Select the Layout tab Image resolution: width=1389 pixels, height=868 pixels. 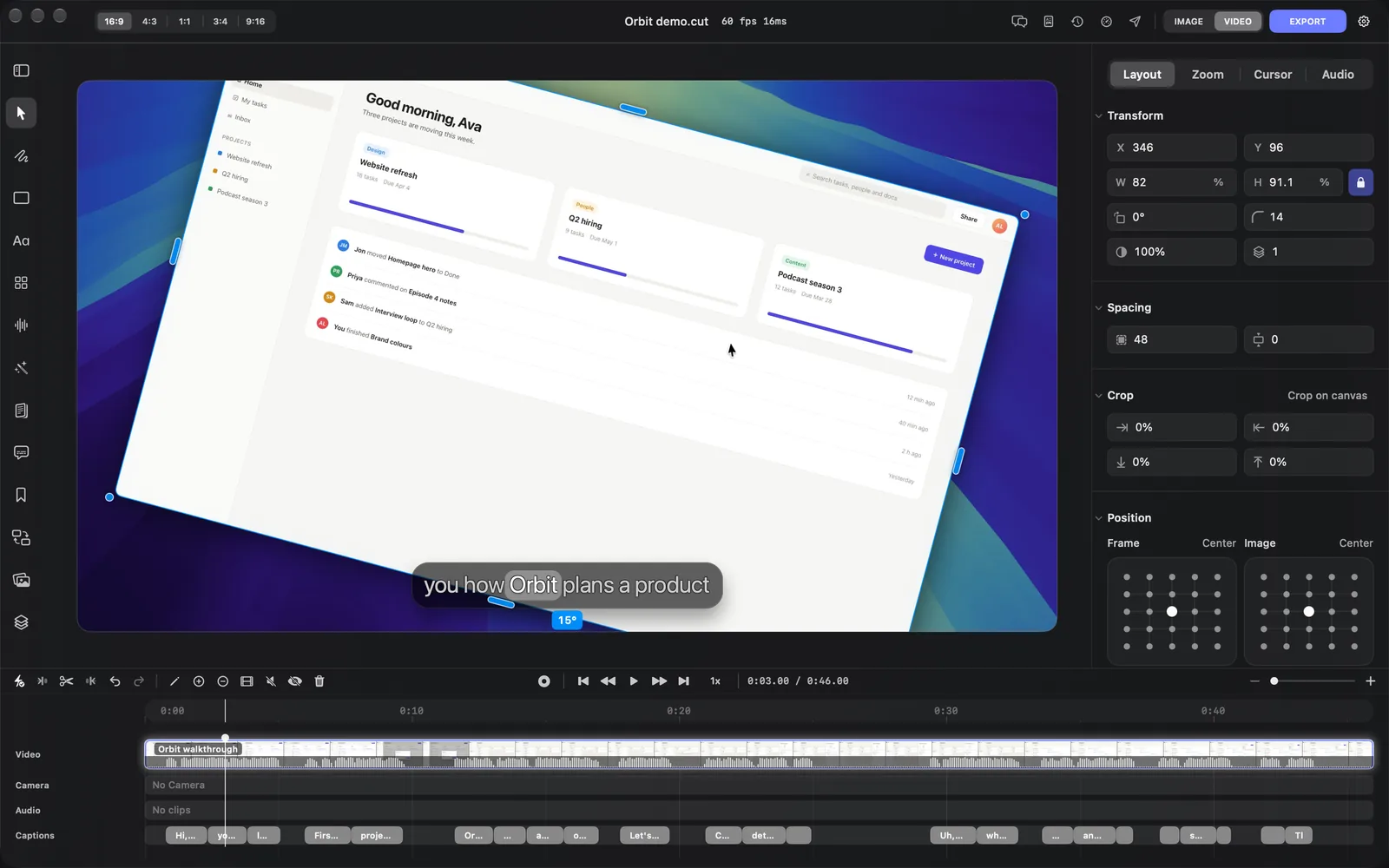pos(1142,75)
